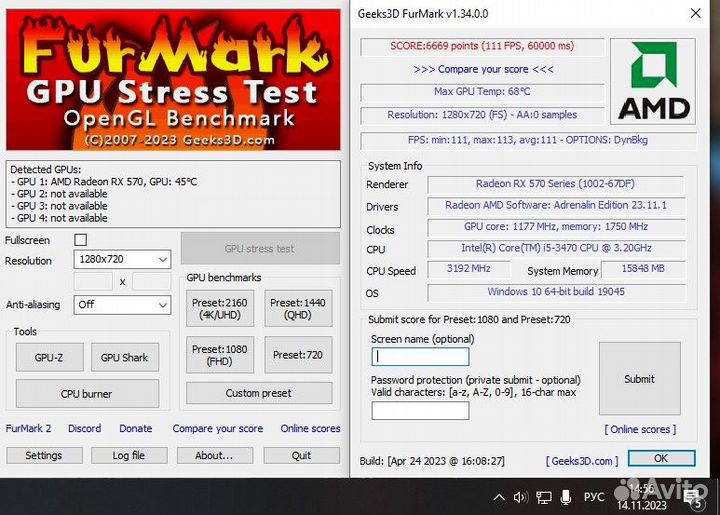This screenshot has width=720, height=515.
Task: Open the [ Geeks3D.com ] link
Action: (582, 460)
